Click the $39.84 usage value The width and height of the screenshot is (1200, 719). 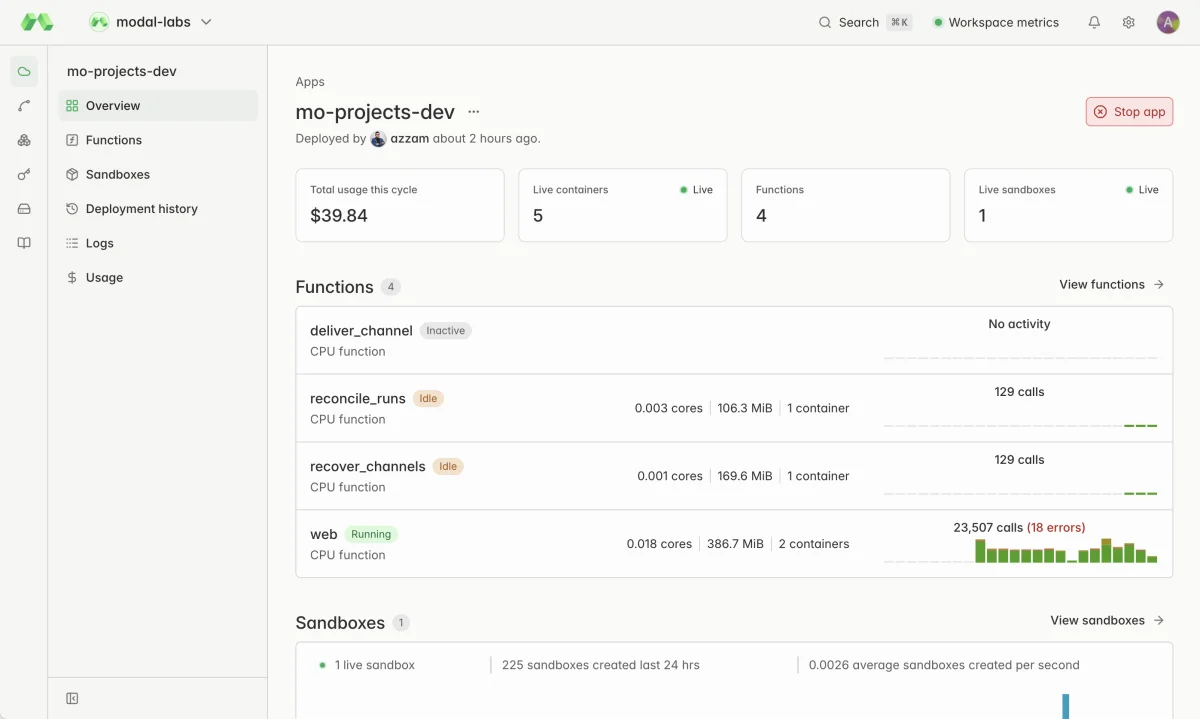tap(339, 216)
